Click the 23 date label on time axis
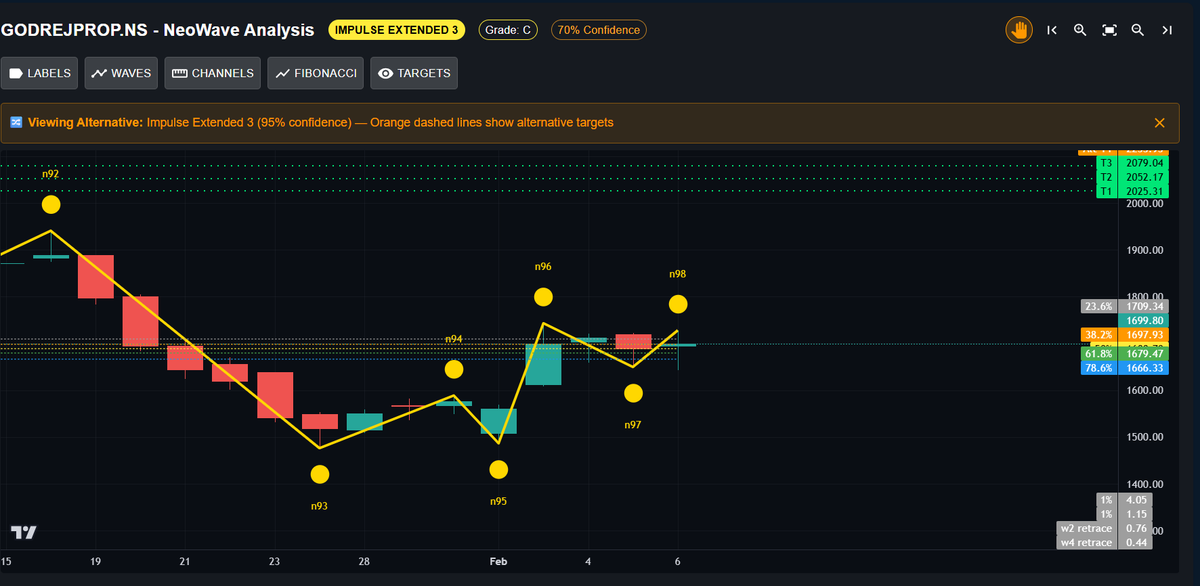The image size is (1200, 586). (x=275, y=562)
